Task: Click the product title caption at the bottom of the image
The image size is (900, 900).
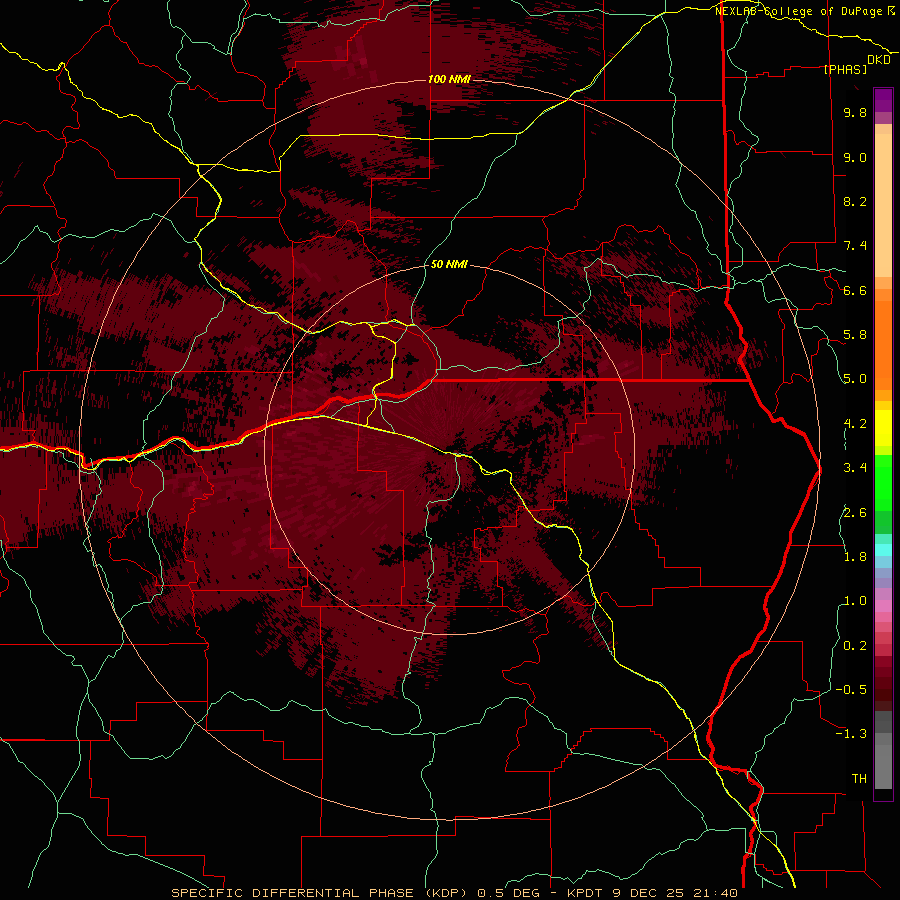Action: [x=454, y=893]
